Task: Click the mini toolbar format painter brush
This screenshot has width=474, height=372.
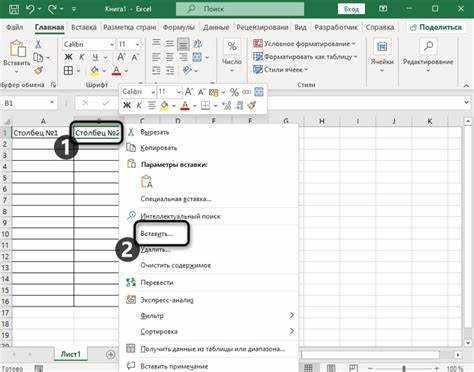Action: coord(252,105)
